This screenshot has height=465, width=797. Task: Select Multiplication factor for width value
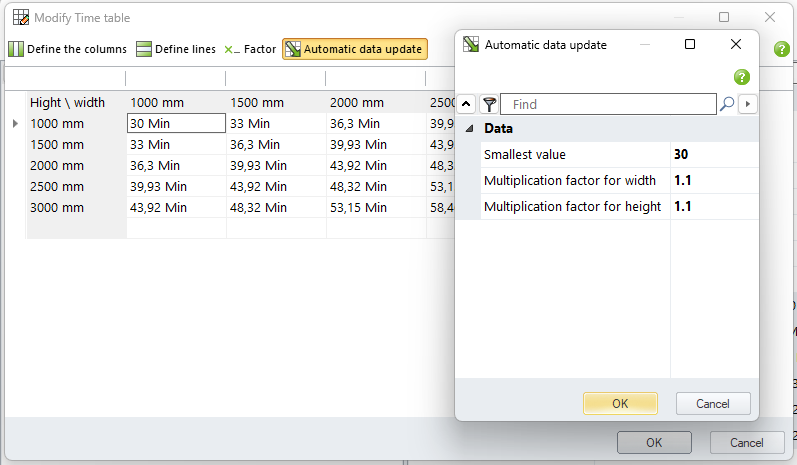click(714, 181)
